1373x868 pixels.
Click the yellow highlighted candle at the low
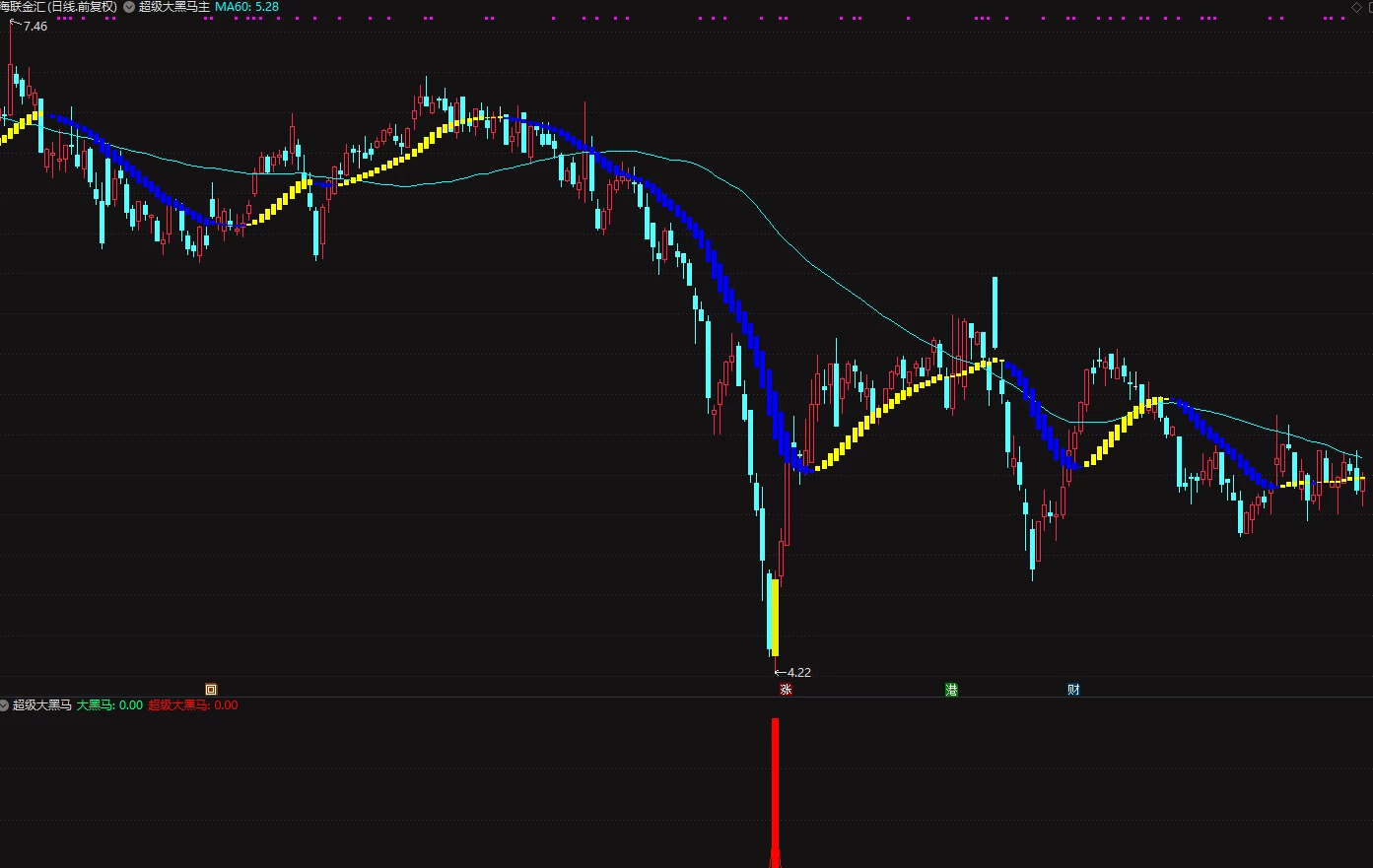click(775, 618)
